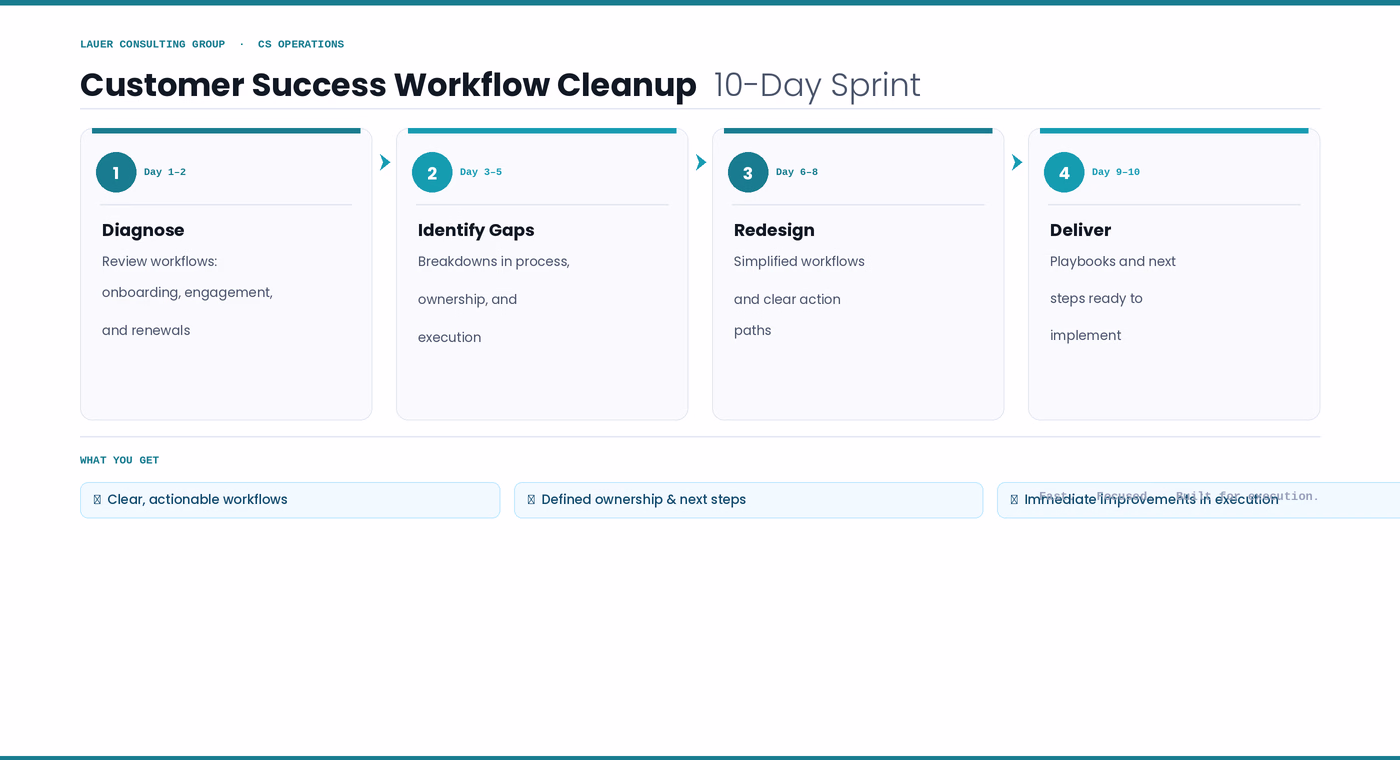Click the step 3 number circle
The height and width of the screenshot is (760, 1400).
click(748, 172)
